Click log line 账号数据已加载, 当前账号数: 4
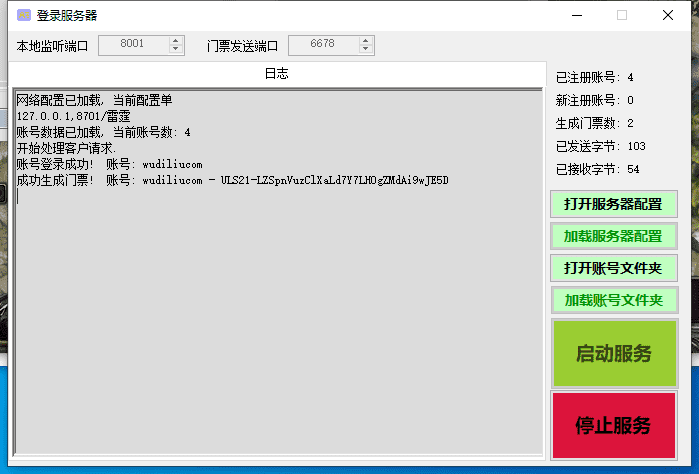The width and height of the screenshot is (699, 474). point(103,132)
